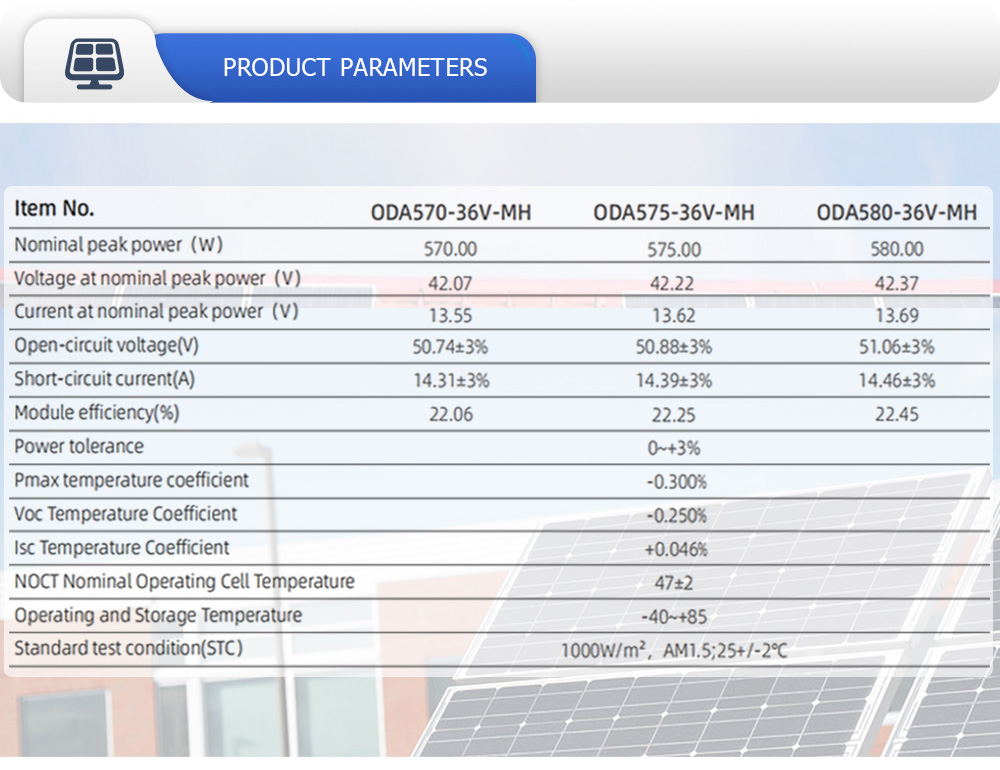Screen dimensions: 1000x770
Task: Pick the 14.31±3% cell
Action: (452, 381)
